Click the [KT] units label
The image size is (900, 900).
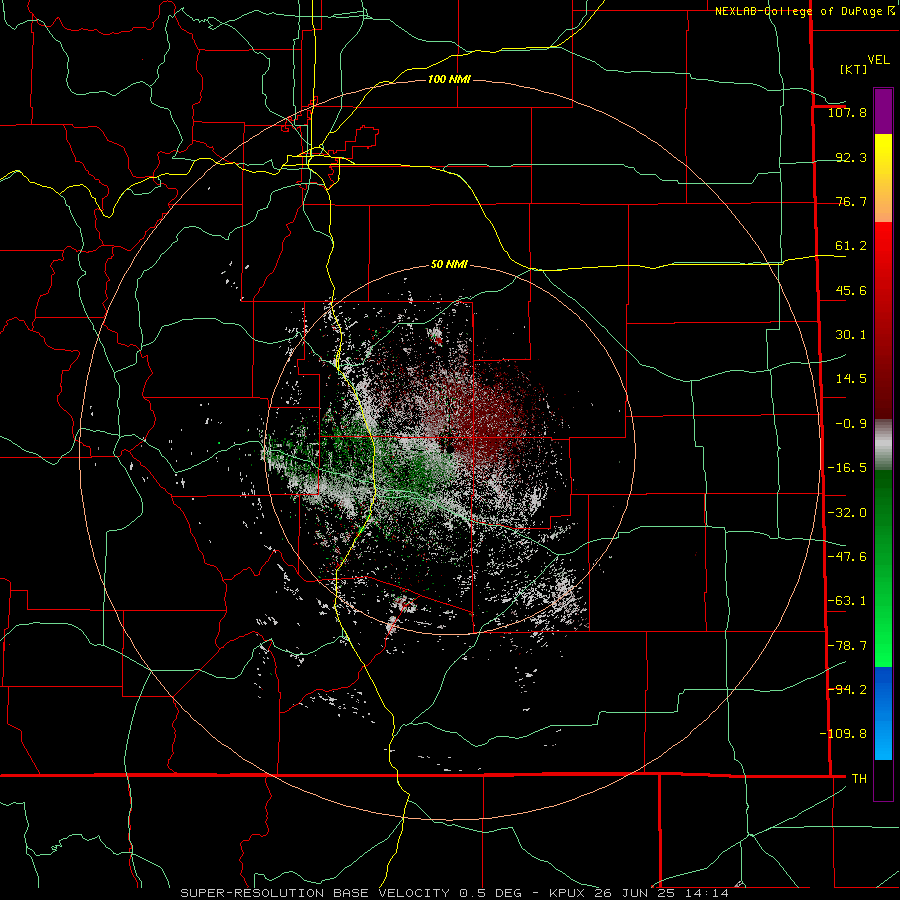click(x=854, y=69)
